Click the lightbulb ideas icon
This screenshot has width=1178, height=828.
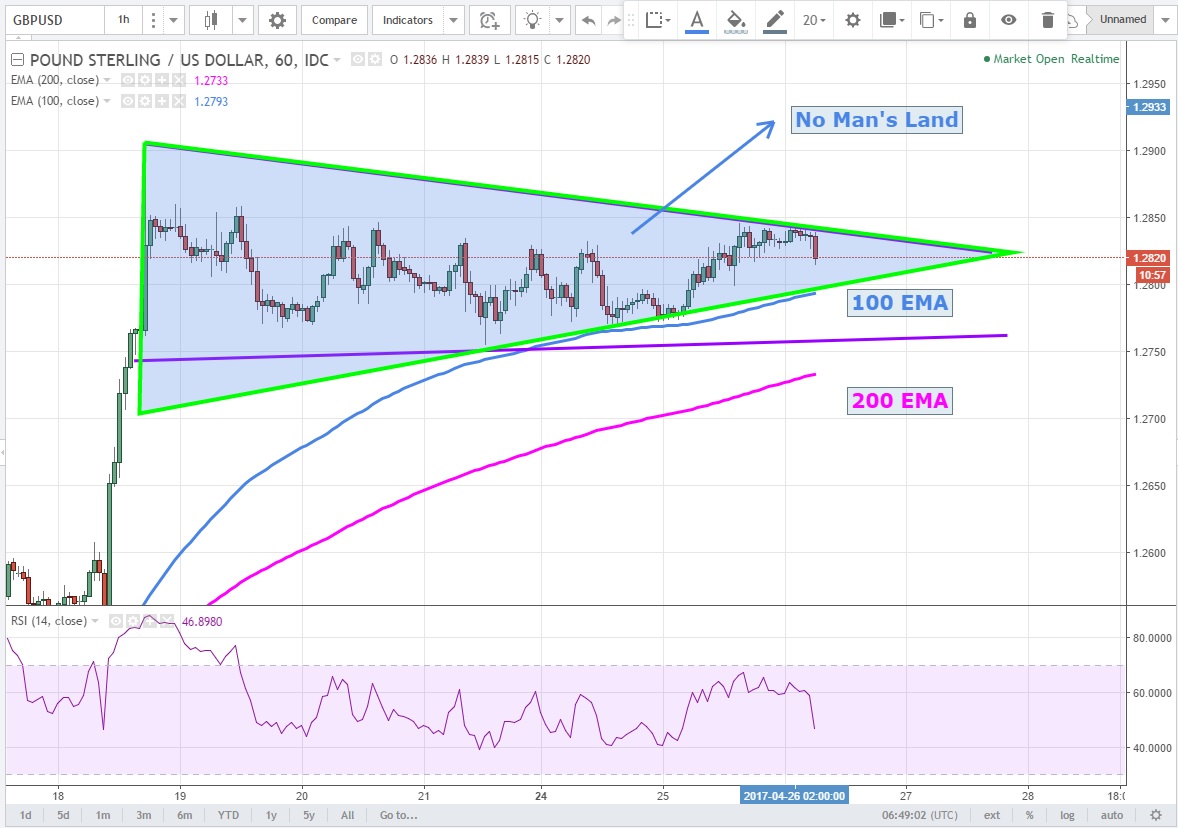[x=534, y=20]
